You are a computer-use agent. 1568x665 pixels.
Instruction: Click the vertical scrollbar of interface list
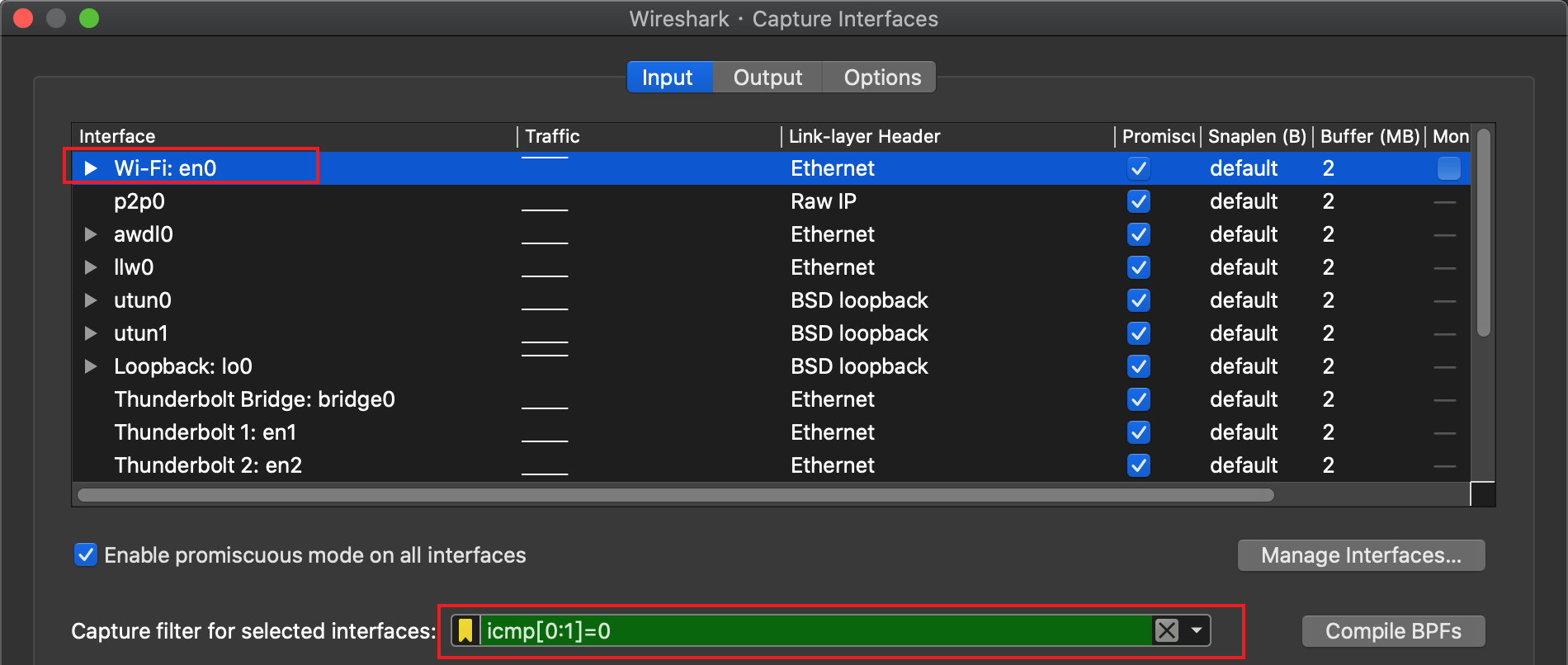[1483, 233]
